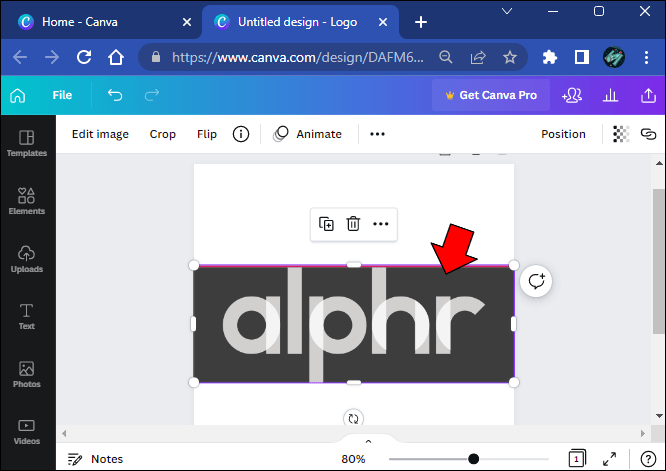Open the share collaborators icon

[572, 96]
